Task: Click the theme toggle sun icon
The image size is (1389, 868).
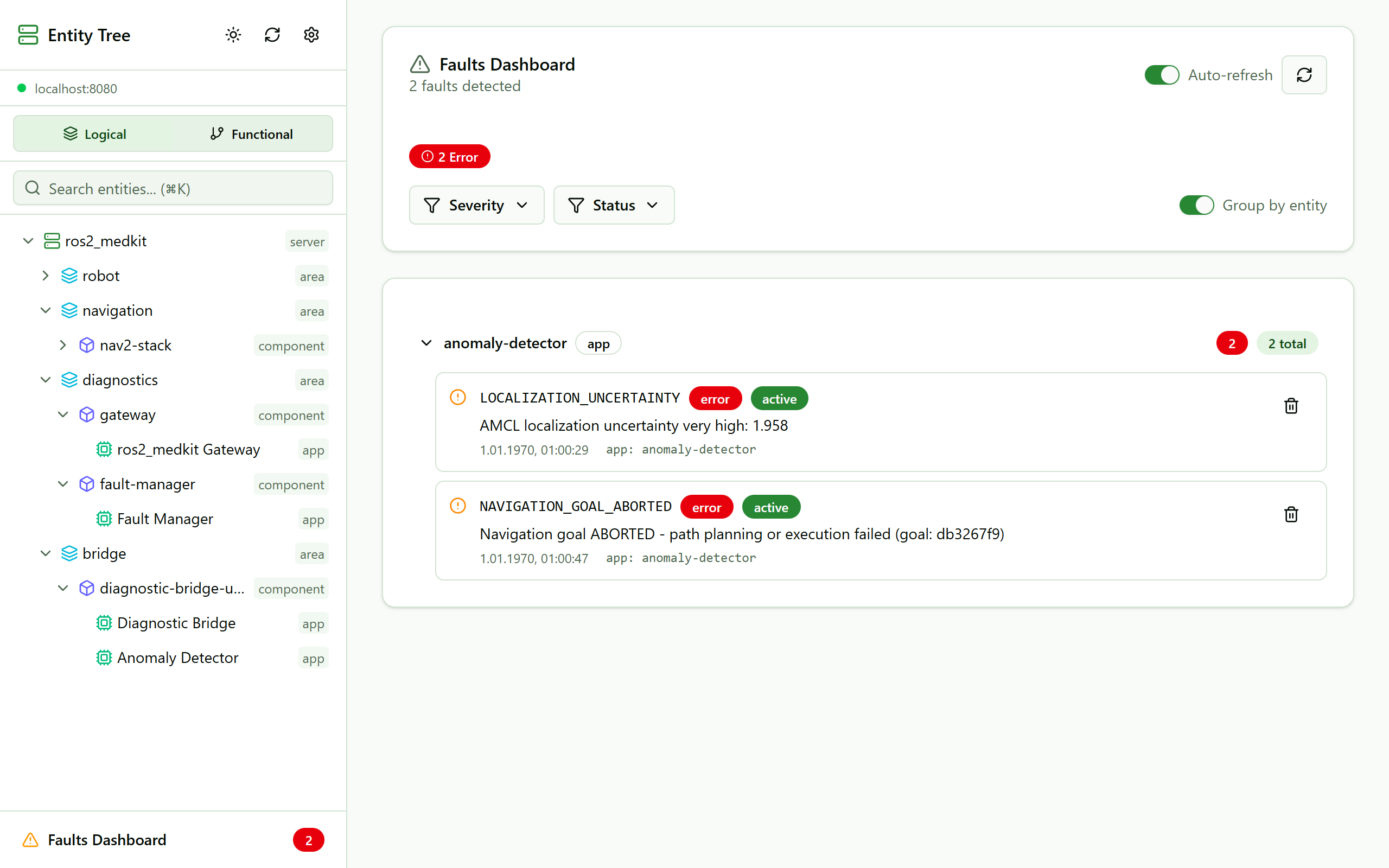Action: pos(233,35)
